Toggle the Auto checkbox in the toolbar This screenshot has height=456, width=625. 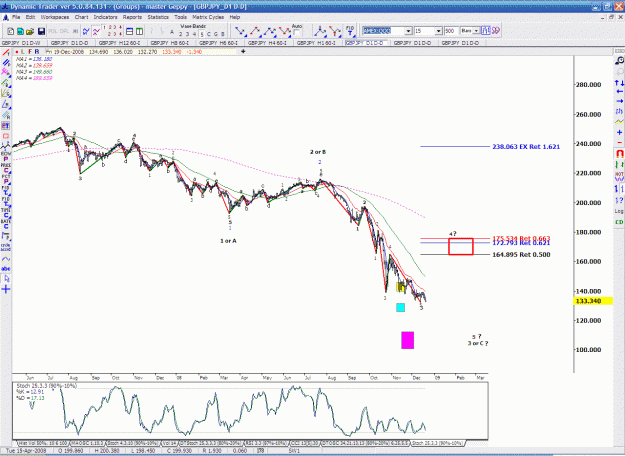[296, 33]
